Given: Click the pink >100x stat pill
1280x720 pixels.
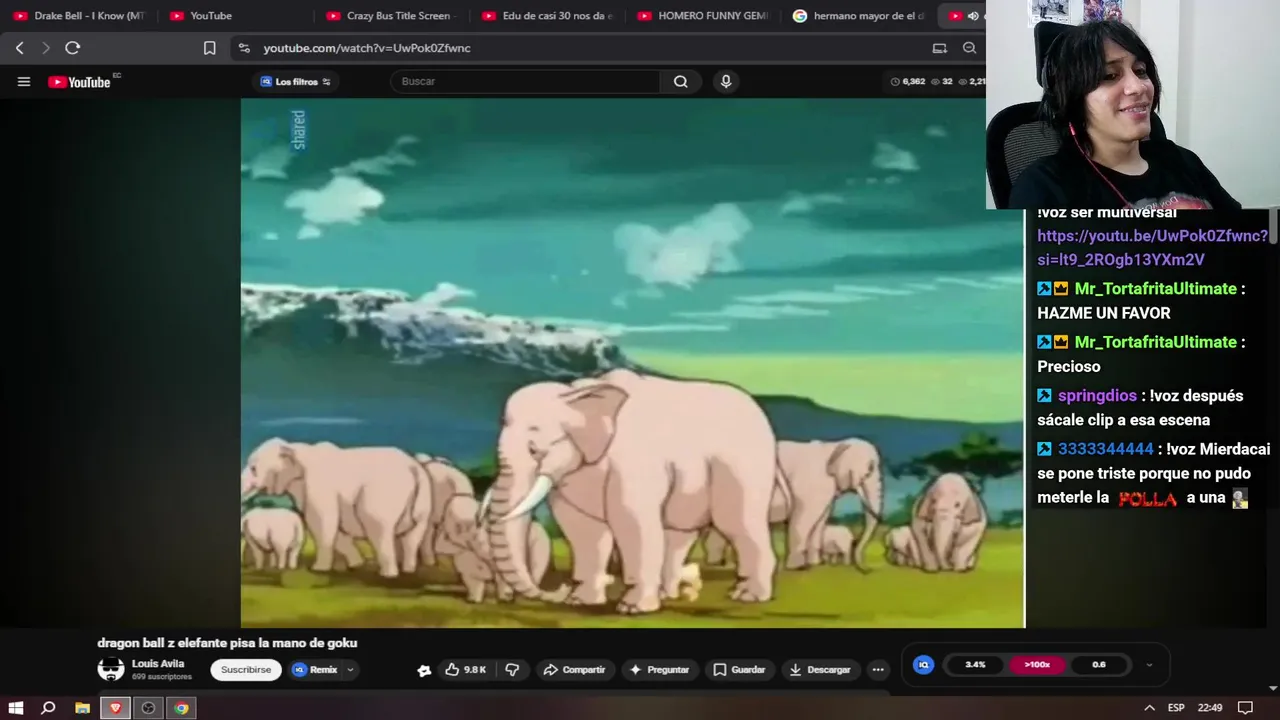Looking at the screenshot, I should (1037, 665).
